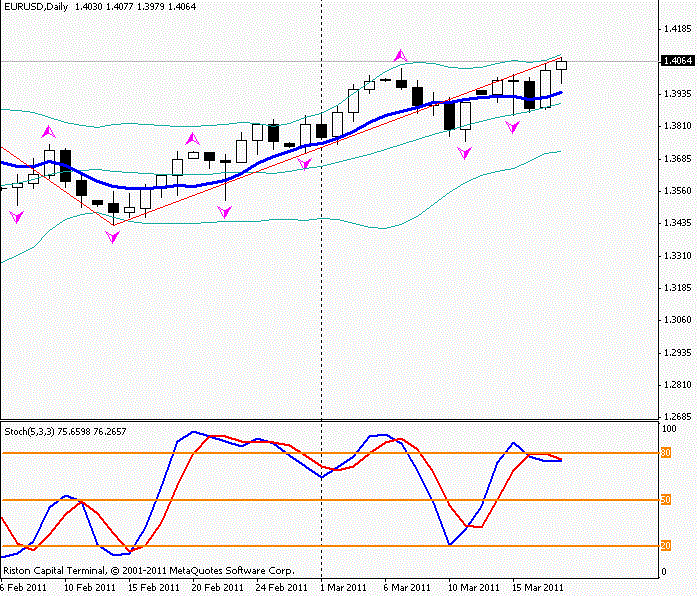Click the 1.3435 price axis label
The image size is (698, 602).
click(x=678, y=223)
